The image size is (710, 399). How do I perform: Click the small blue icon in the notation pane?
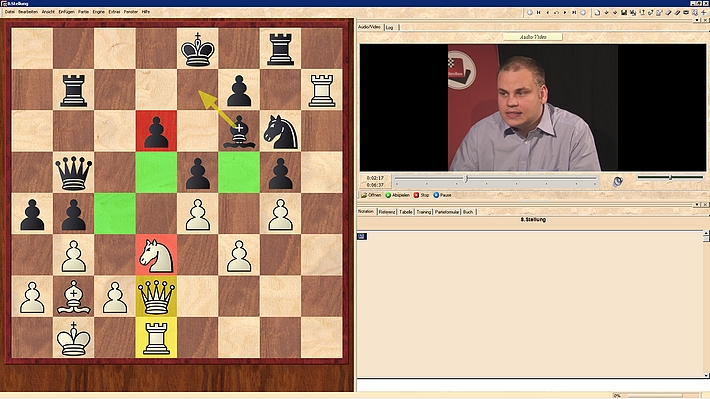point(362,236)
